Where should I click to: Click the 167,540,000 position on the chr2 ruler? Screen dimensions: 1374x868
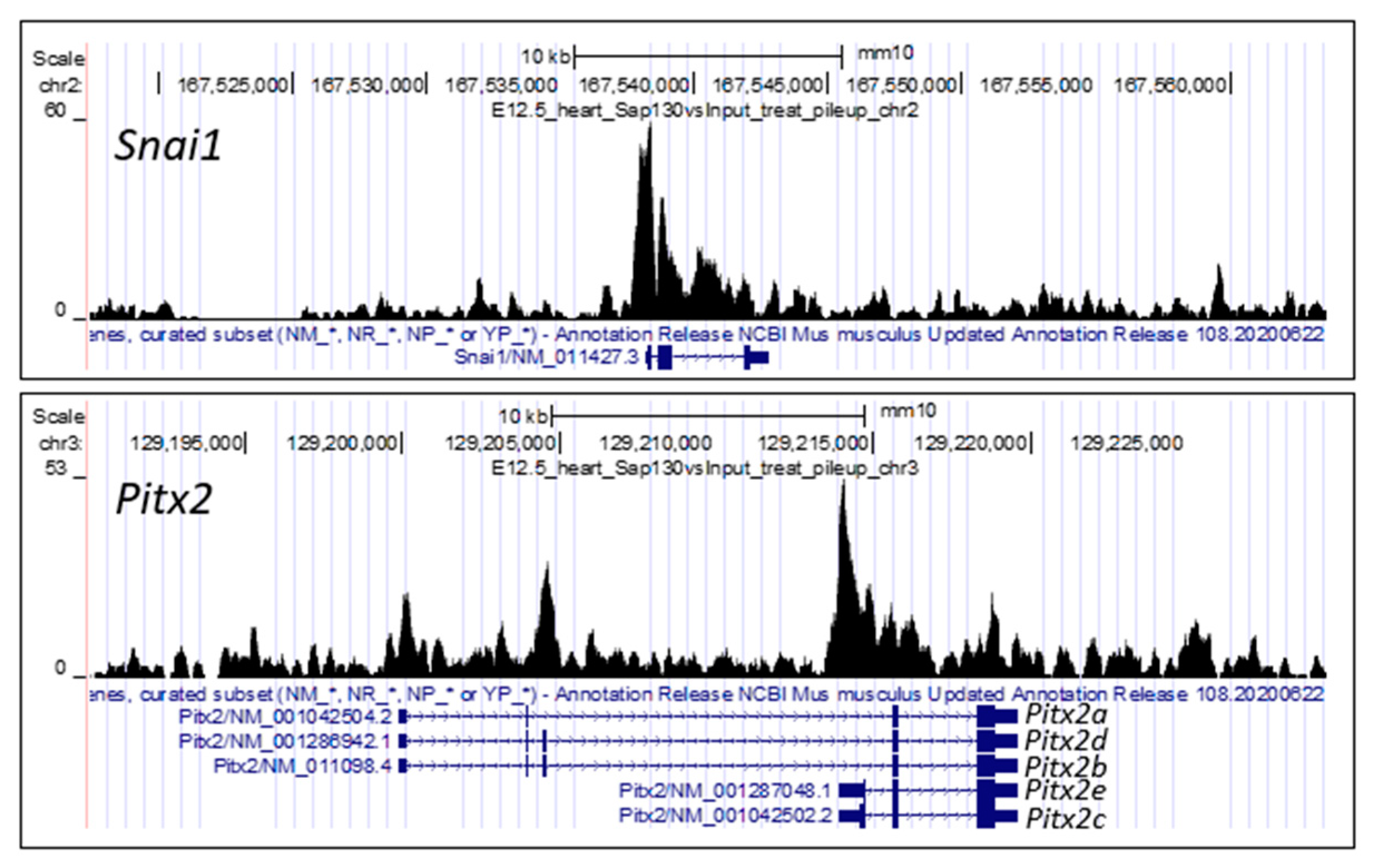tap(633, 86)
